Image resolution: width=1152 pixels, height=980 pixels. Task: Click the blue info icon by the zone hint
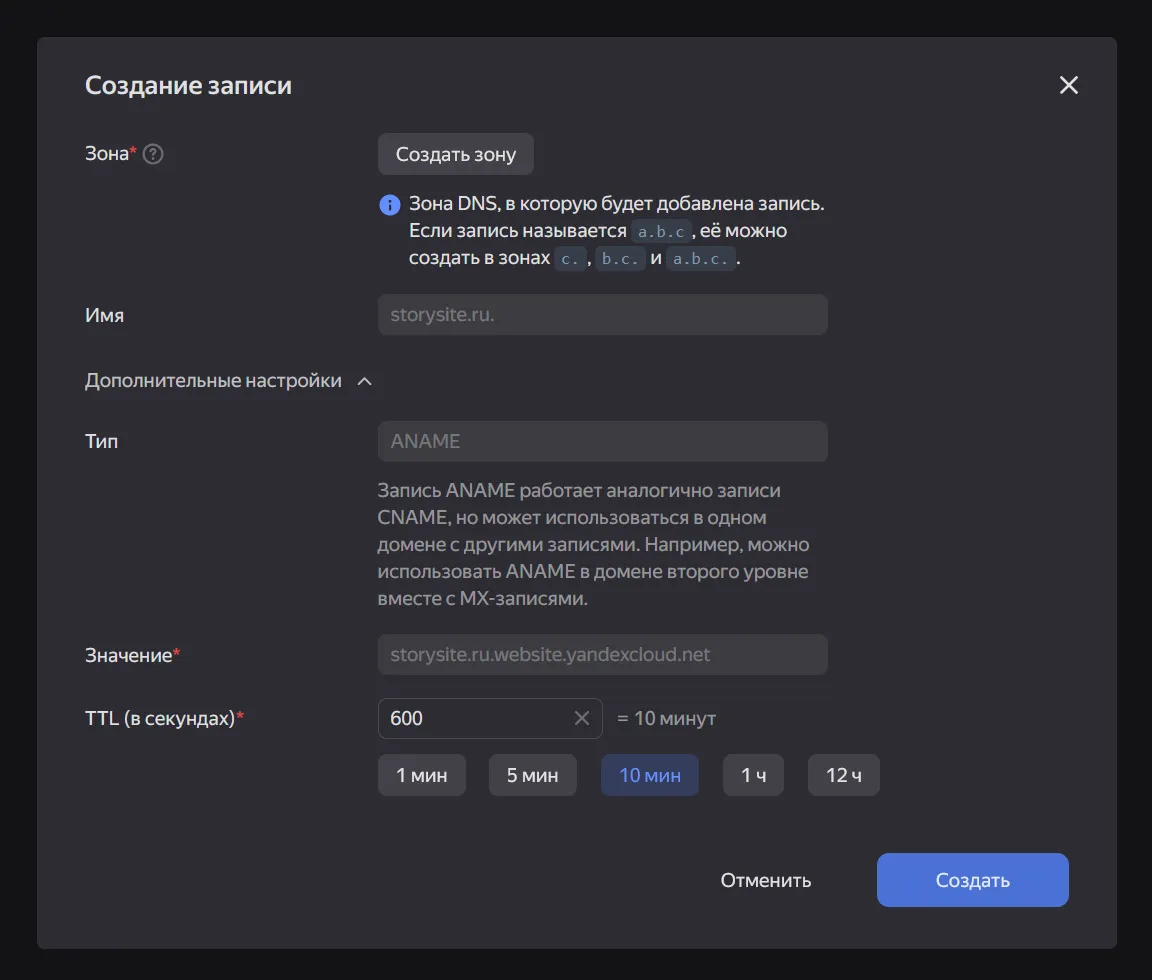click(389, 205)
